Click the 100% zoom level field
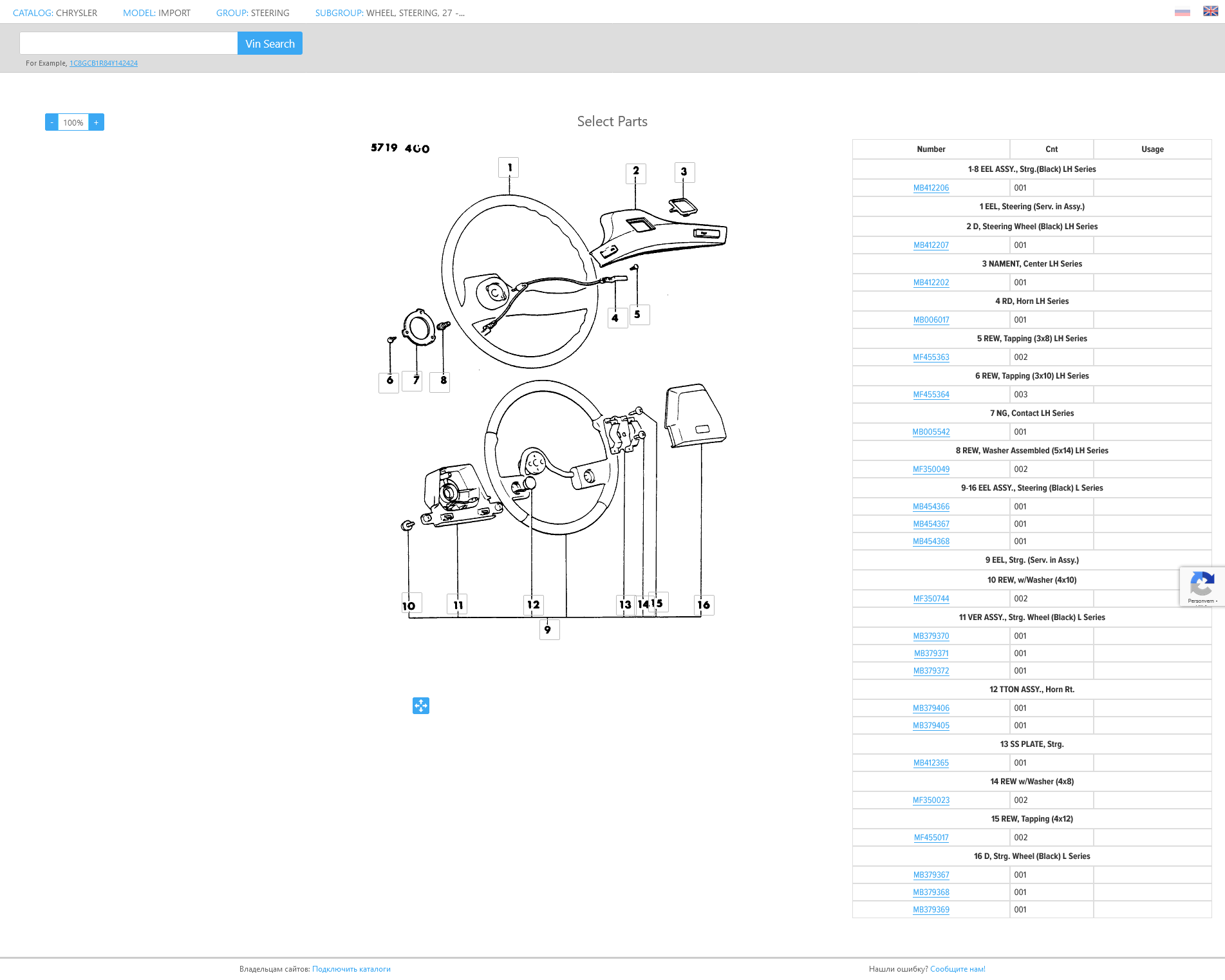Screen dimensions: 1225x980 [73, 122]
